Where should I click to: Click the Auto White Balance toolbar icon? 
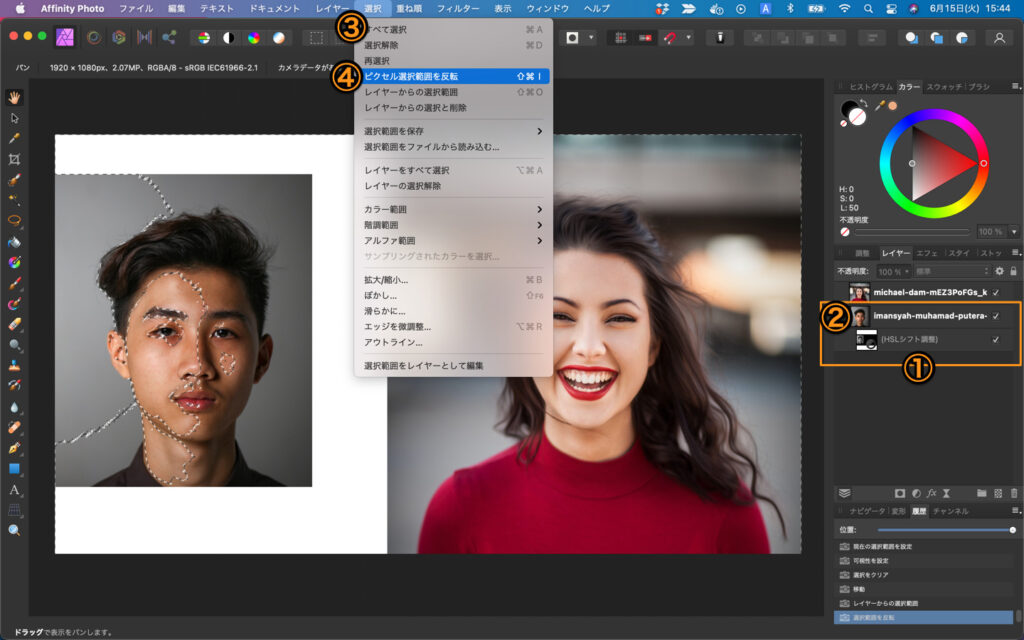tap(278, 37)
